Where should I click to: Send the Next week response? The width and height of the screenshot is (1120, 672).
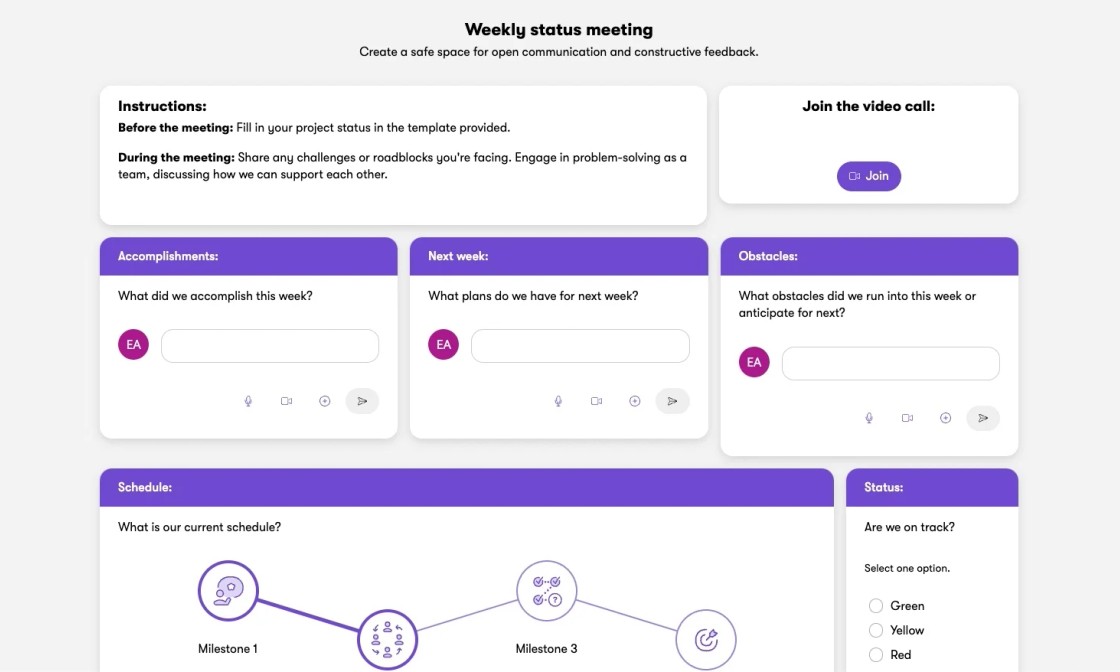(x=672, y=401)
